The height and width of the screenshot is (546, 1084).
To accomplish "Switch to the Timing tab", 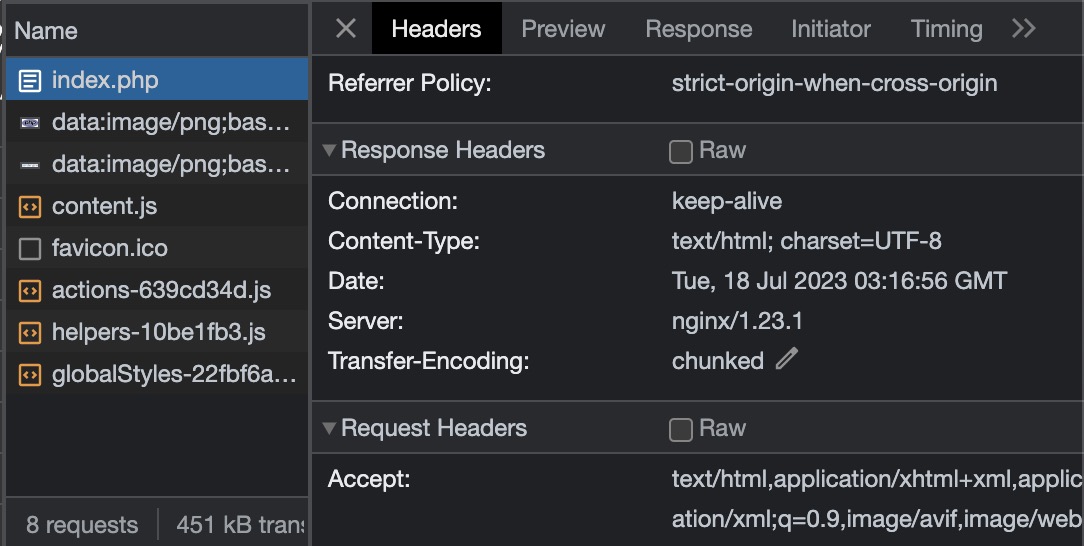I will [946, 29].
